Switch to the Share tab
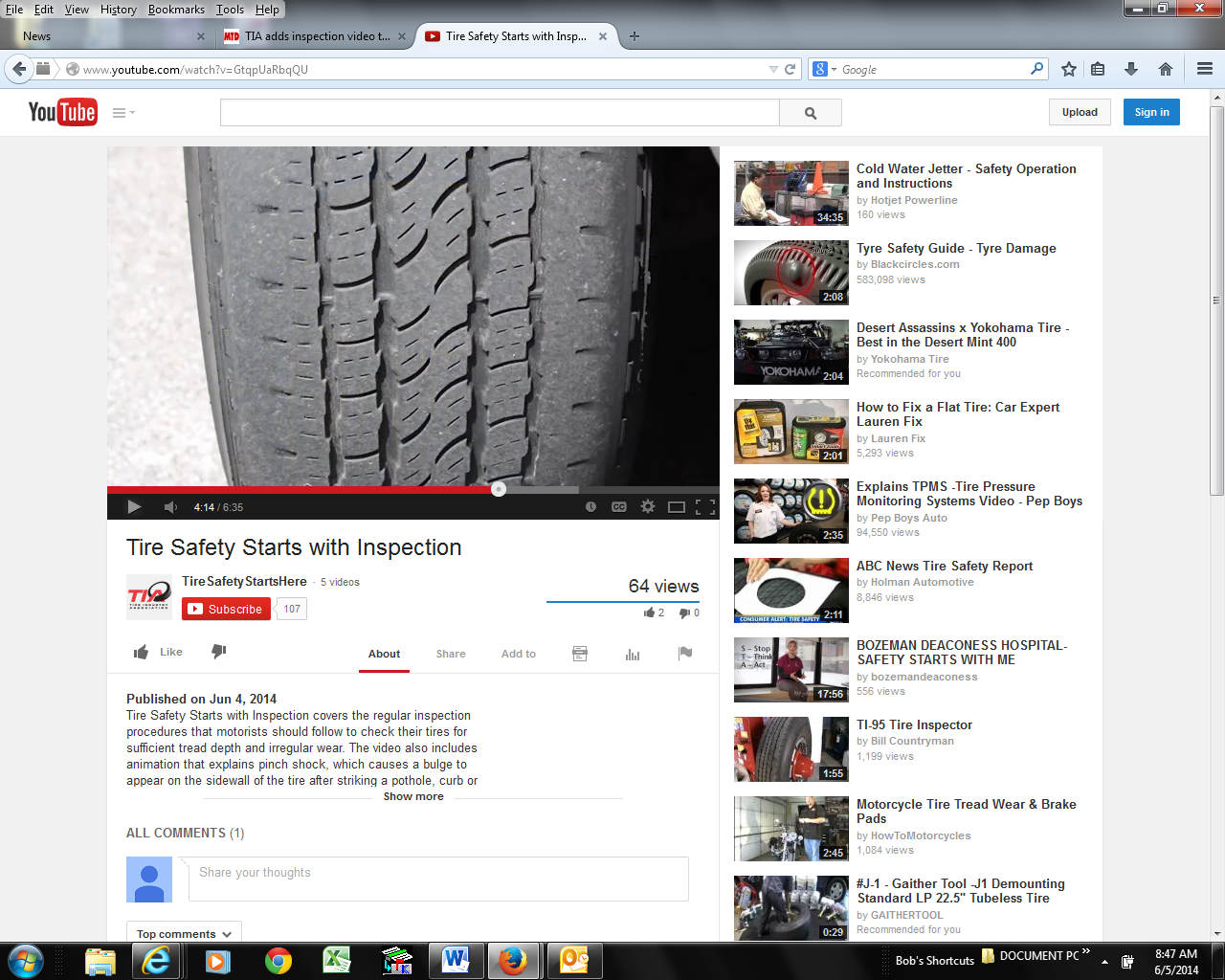 (x=450, y=654)
